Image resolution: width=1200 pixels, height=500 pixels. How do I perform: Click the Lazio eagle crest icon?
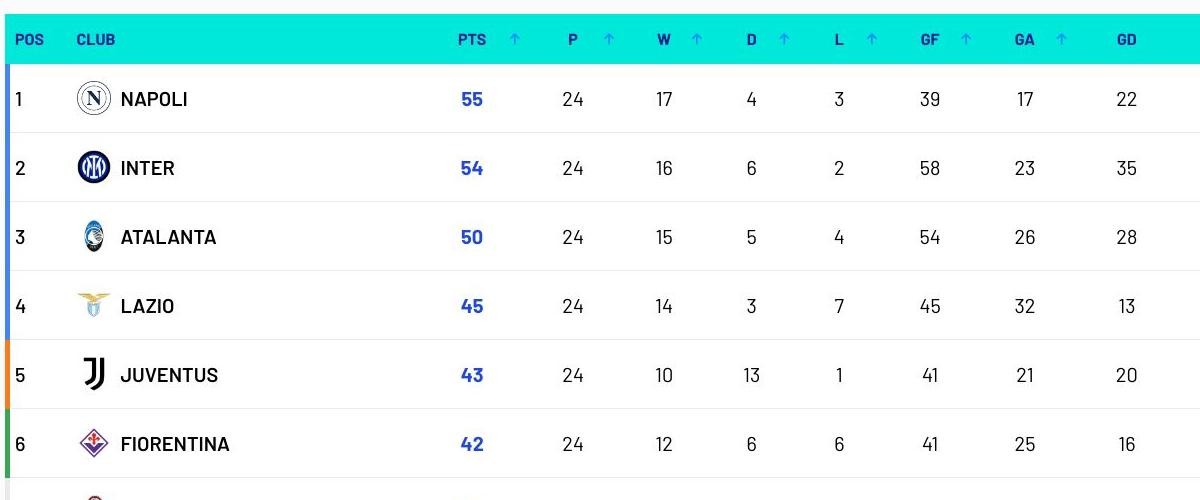coord(94,306)
